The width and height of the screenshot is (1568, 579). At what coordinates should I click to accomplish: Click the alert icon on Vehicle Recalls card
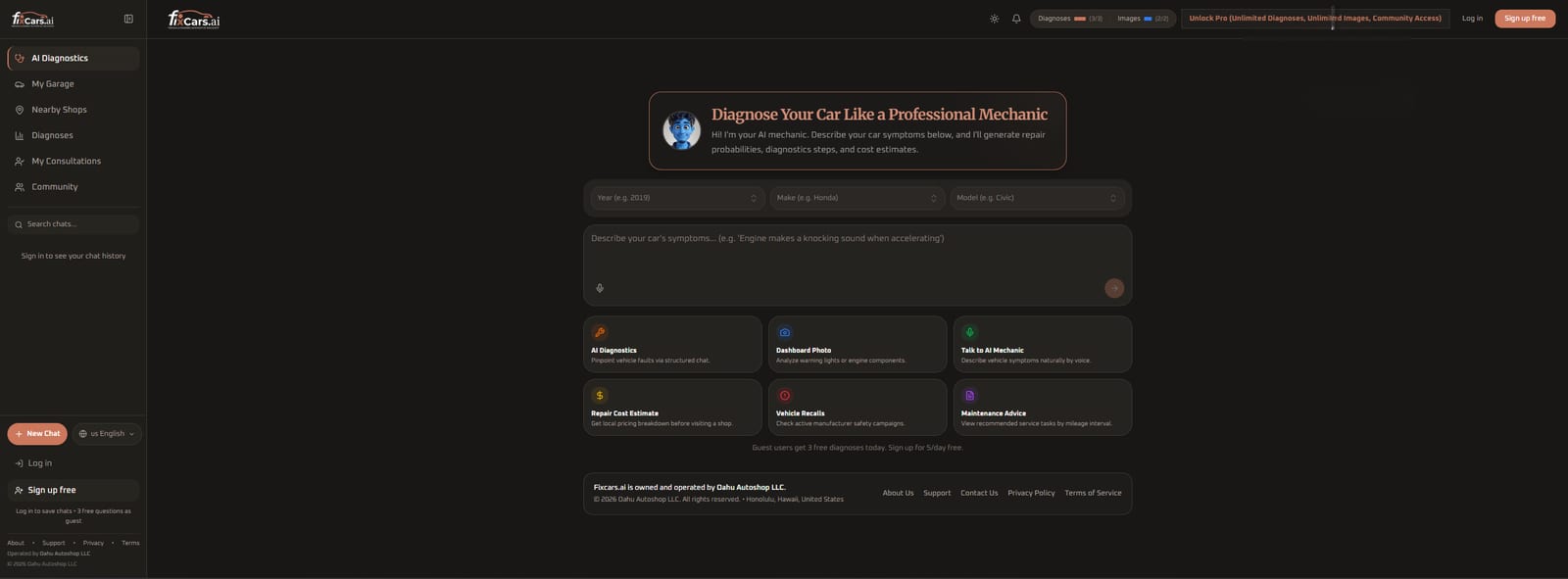[785, 396]
